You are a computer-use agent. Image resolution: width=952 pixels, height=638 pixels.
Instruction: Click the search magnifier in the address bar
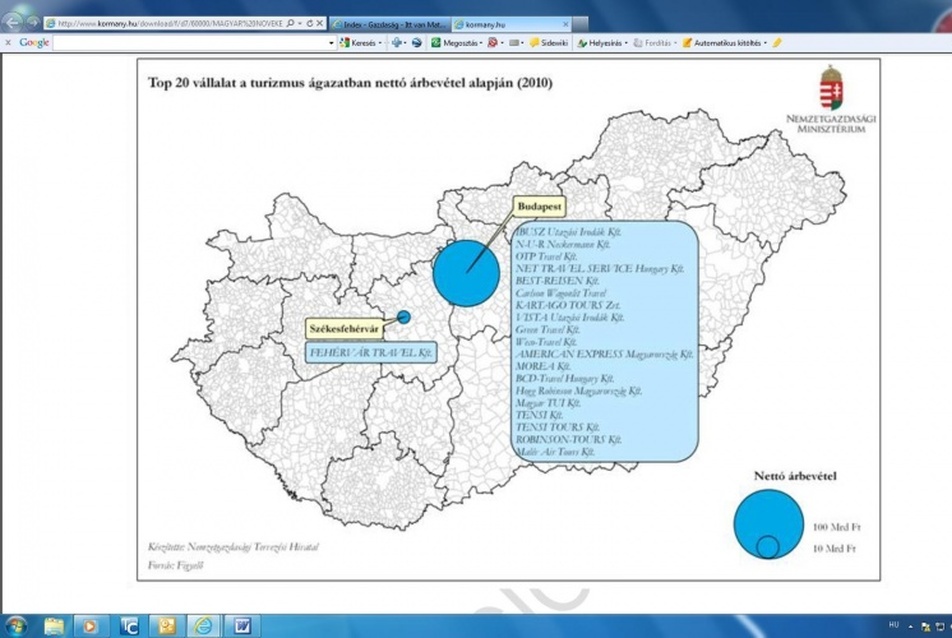290,24
